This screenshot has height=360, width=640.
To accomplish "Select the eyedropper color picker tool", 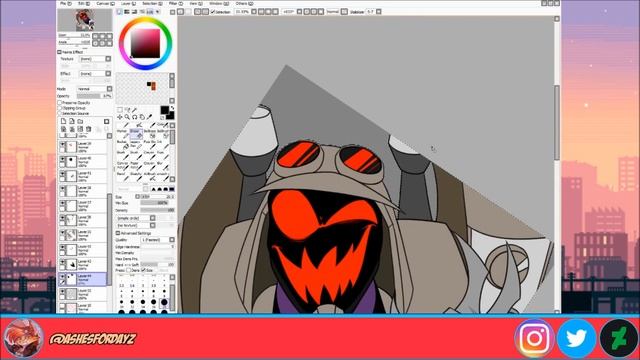I will coord(149,117).
